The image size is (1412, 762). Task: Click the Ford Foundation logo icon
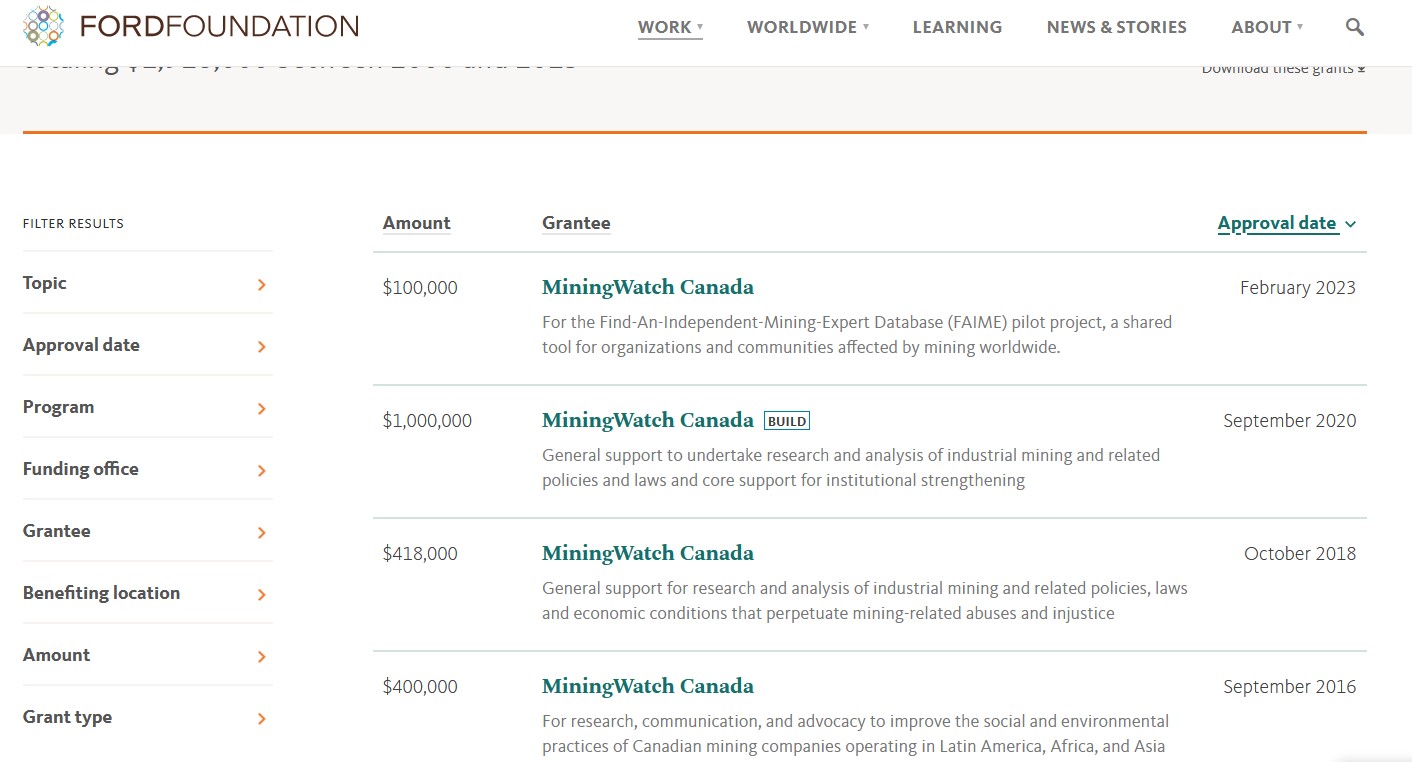click(x=43, y=26)
